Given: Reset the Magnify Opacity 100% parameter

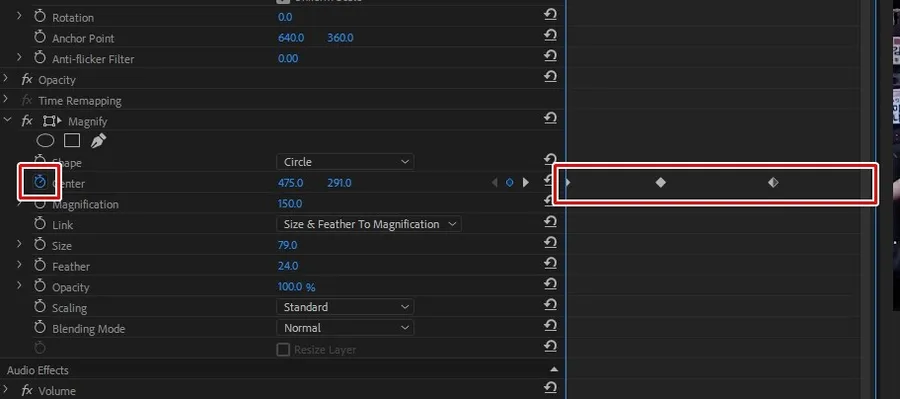Looking at the screenshot, I should click(x=550, y=284).
